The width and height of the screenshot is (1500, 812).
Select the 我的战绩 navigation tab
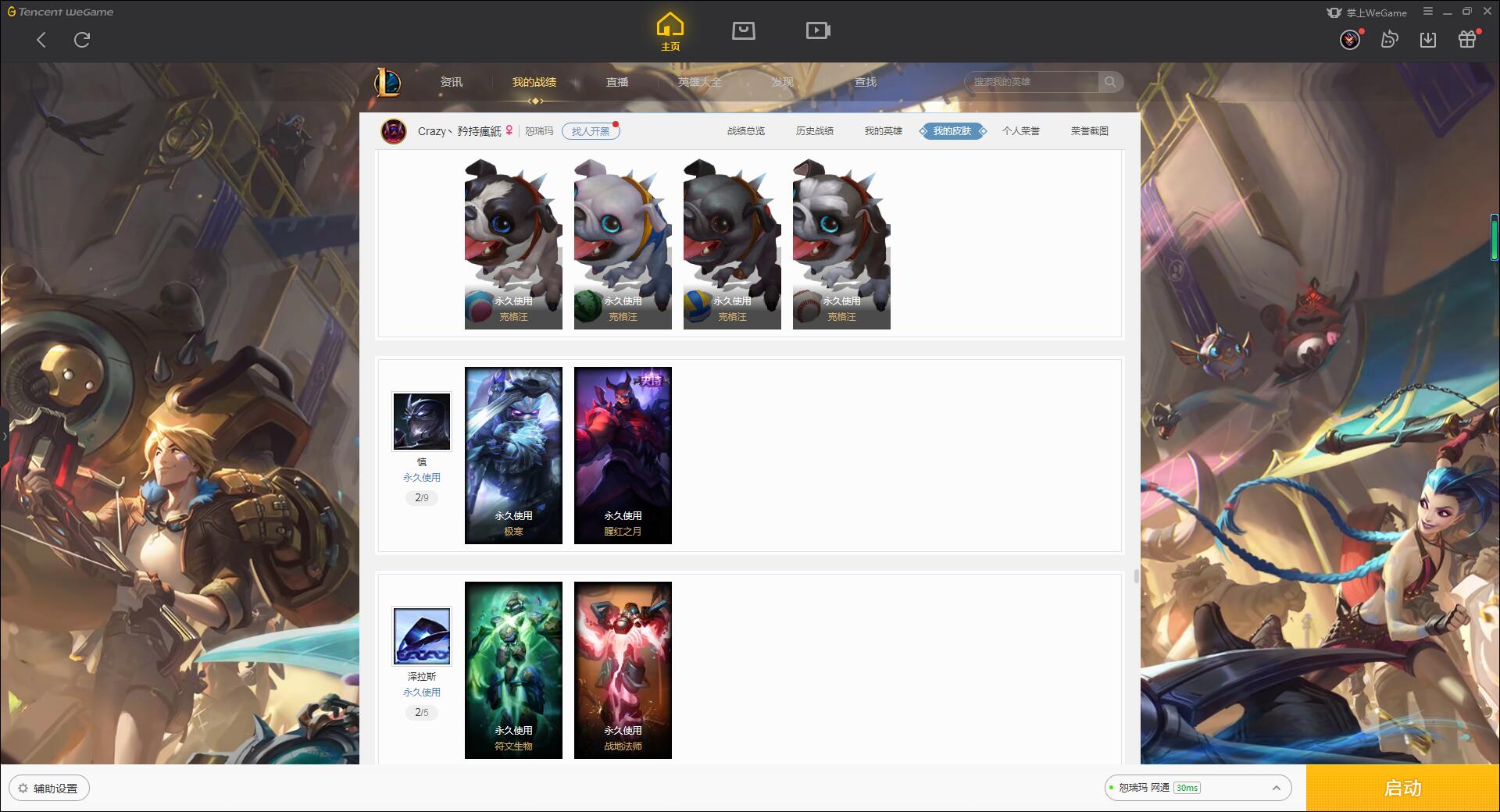tap(534, 82)
